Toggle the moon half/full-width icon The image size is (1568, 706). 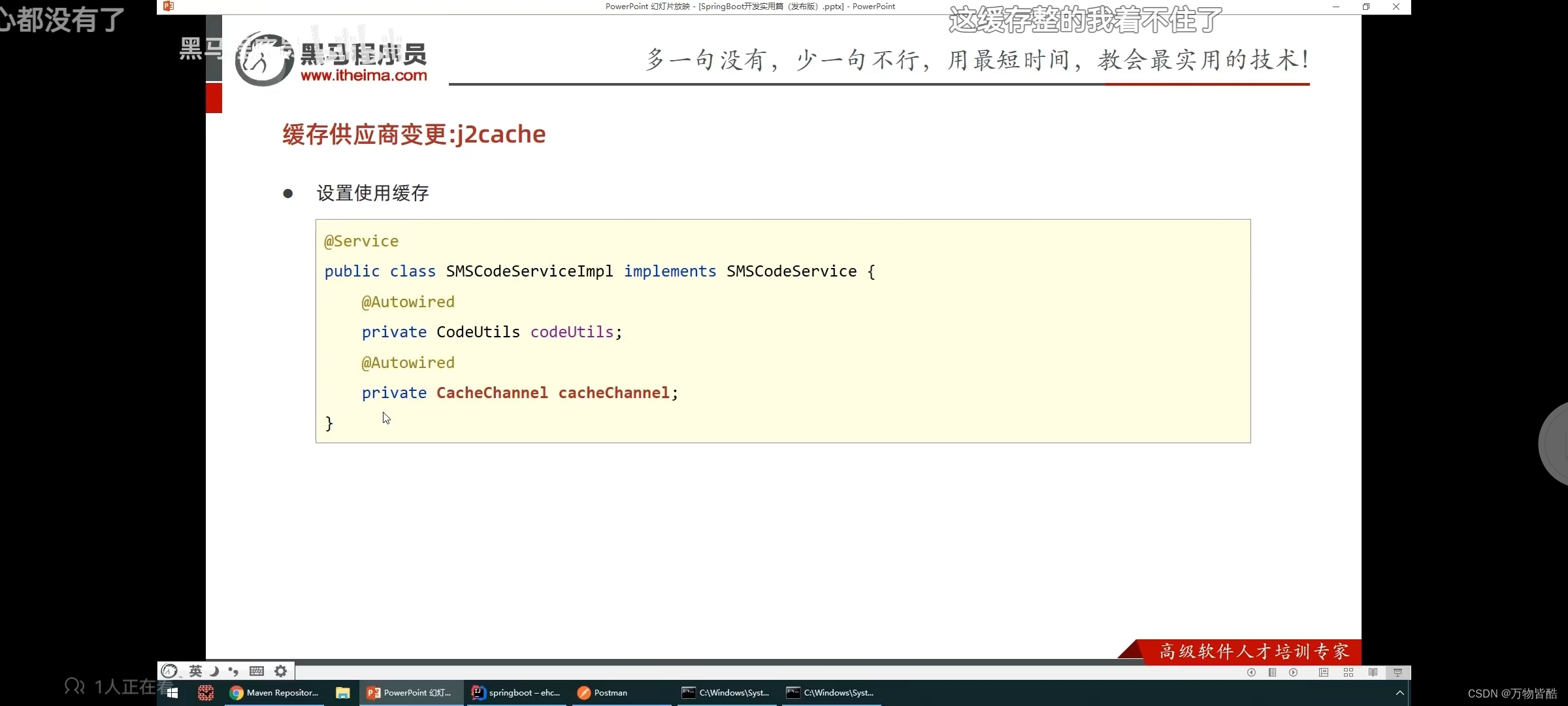click(214, 671)
